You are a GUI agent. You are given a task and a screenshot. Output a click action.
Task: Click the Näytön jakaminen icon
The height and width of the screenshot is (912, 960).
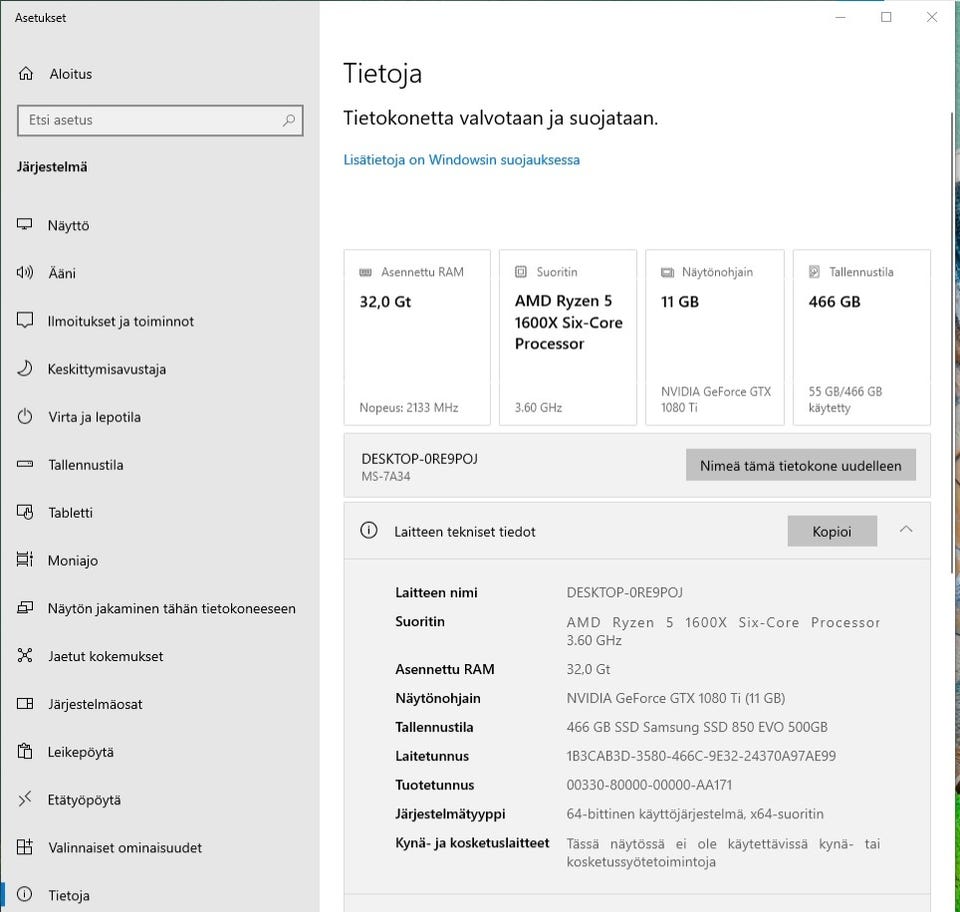24,608
